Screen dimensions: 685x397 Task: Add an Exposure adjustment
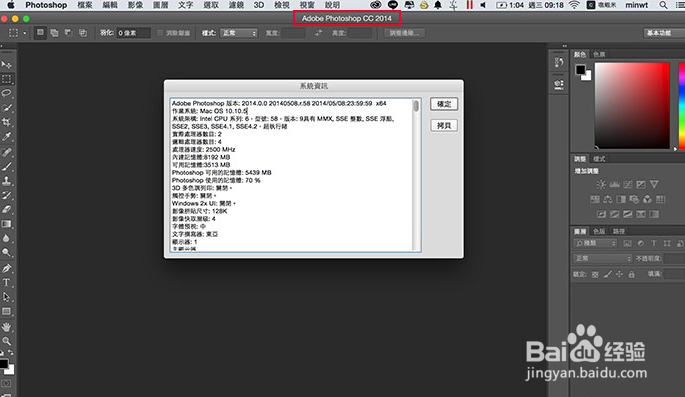[641, 184]
